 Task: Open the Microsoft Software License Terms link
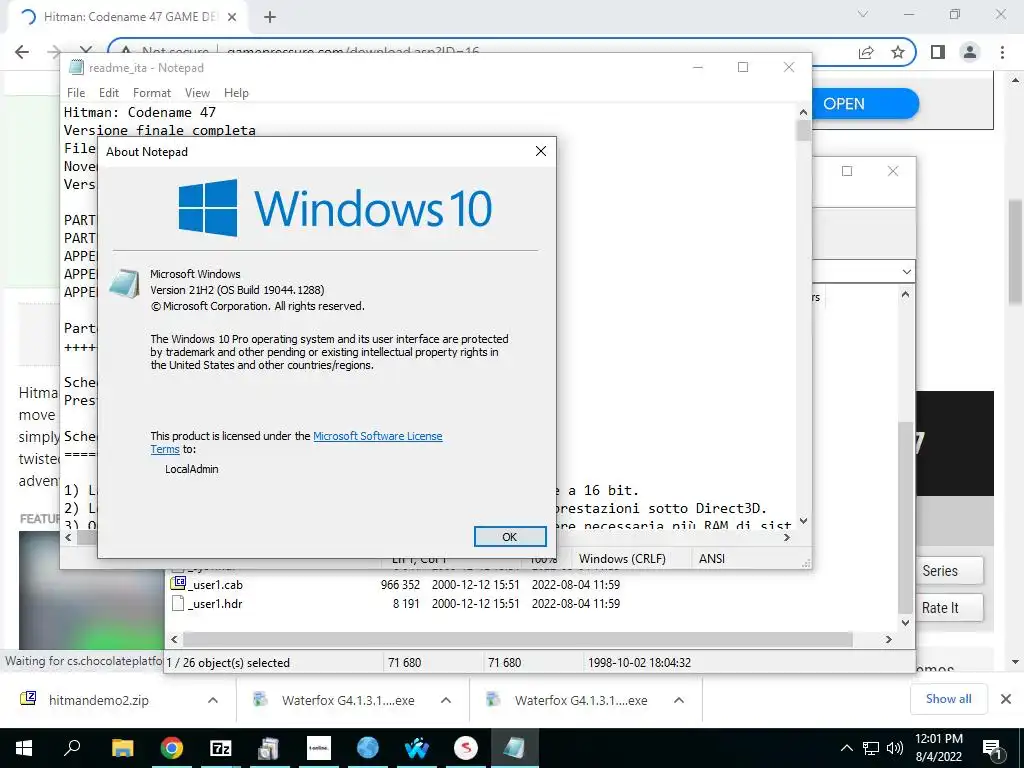(x=377, y=436)
